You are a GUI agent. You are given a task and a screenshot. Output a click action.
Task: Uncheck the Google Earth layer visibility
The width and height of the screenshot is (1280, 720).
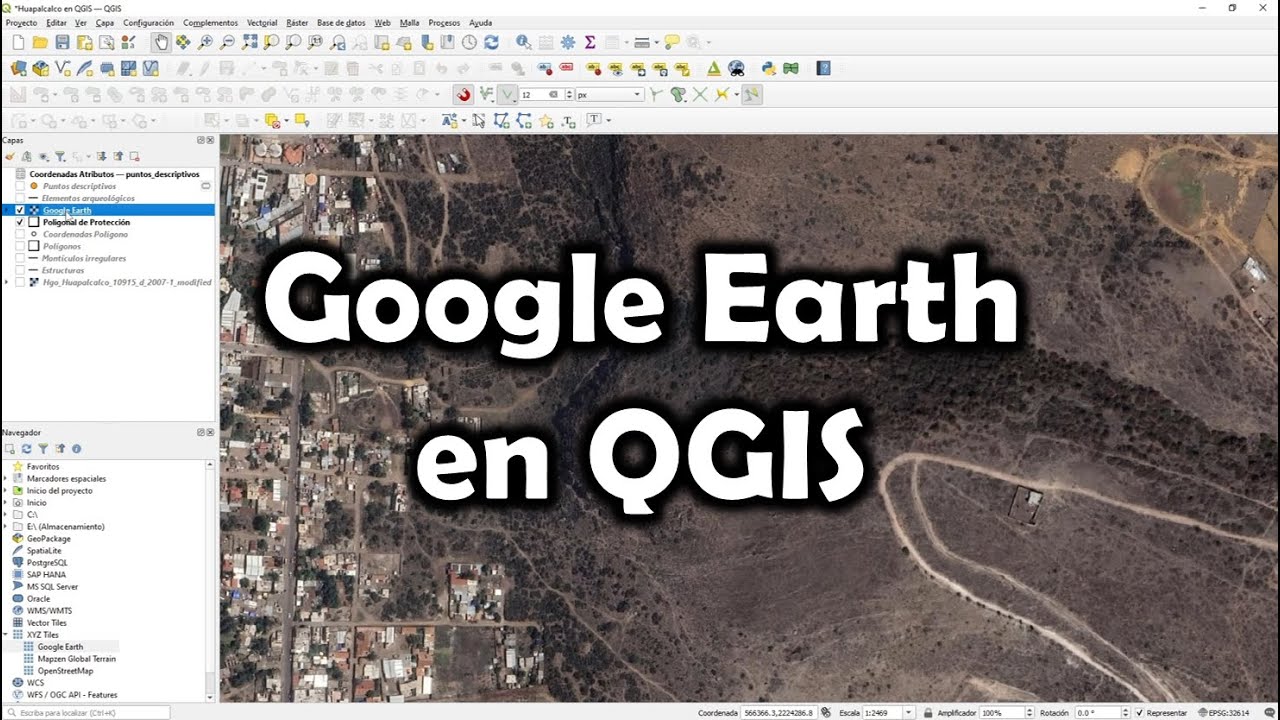pyautogui.click(x=20, y=210)
